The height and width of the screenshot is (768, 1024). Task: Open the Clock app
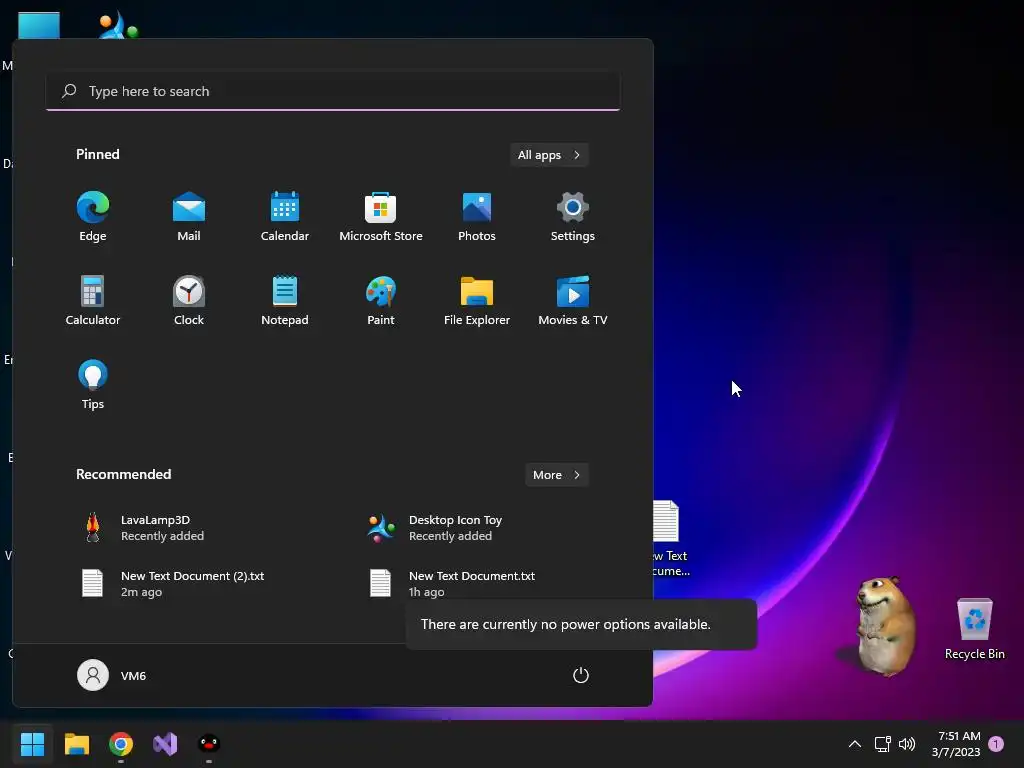point(189,300)
